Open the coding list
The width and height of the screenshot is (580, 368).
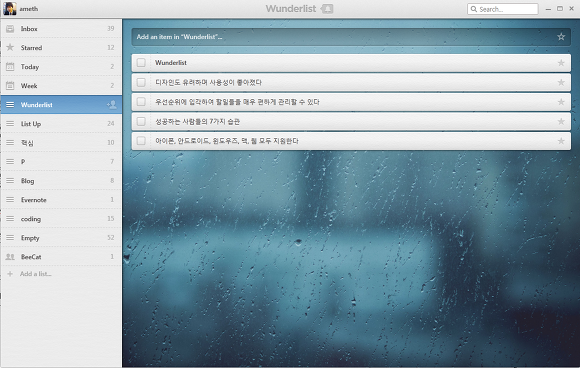(x=61, y=219)
